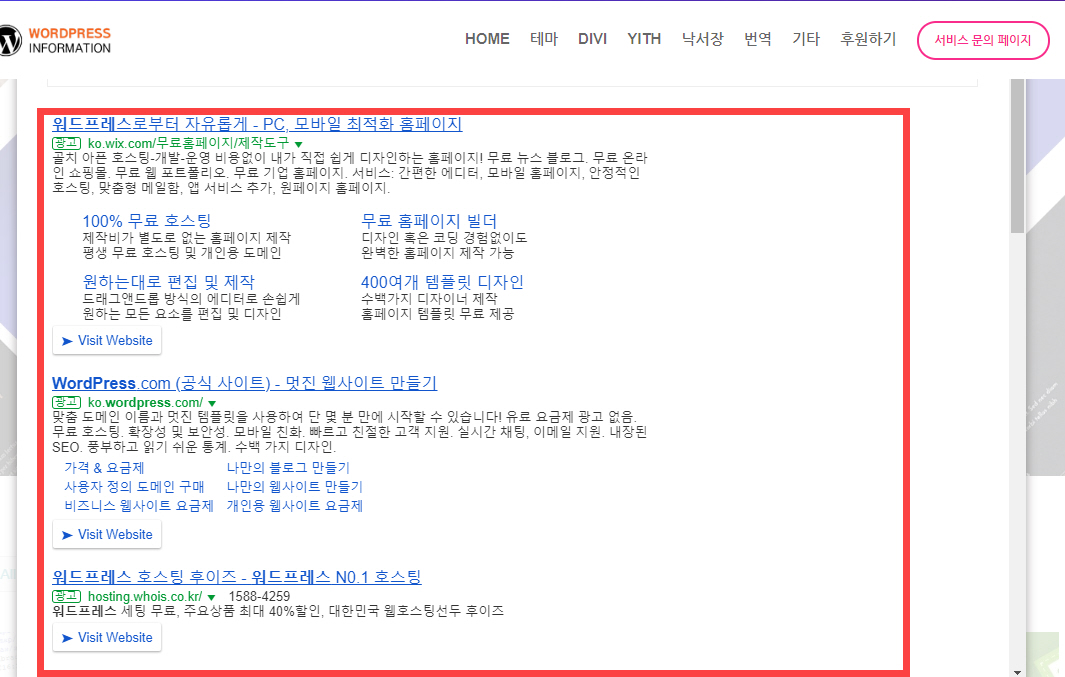Open the YITH menu item
This screenshot has width=1065, height=677.
[644, 39]
